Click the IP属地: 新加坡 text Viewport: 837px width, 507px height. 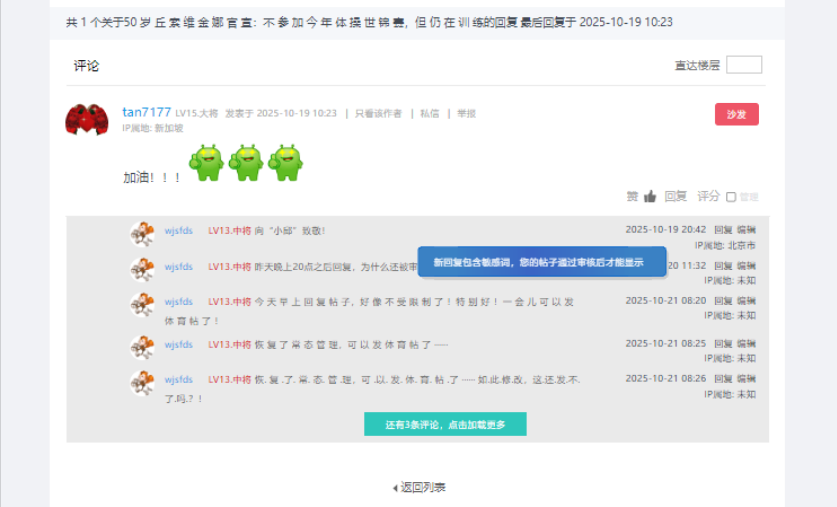pyautogui.click(x=153, y=128)
